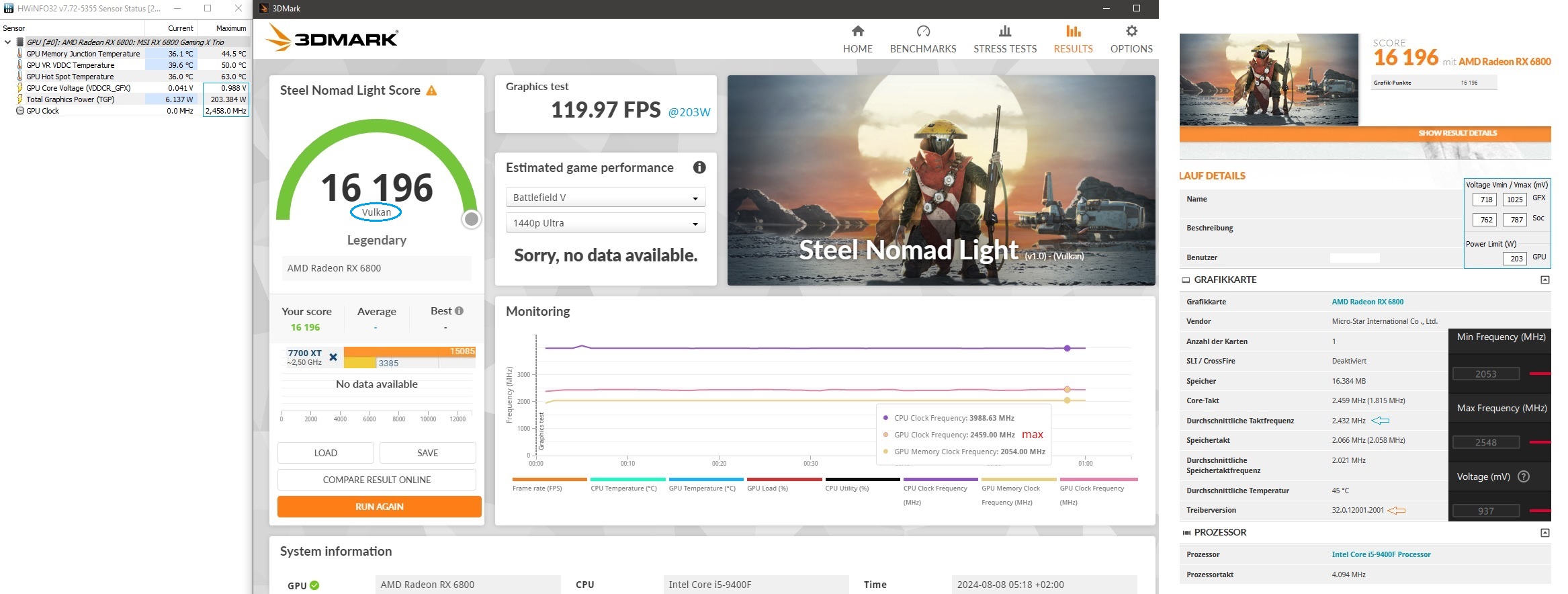The image size is (1568, 594).
Task: Click the GRAFIKKARTE section icon
Action: click(1186, 280)
